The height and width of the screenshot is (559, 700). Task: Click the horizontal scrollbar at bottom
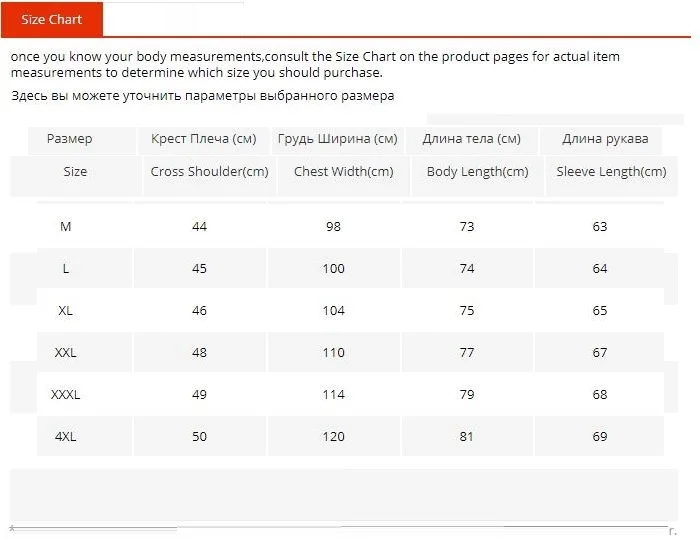(x=339, y=528)
